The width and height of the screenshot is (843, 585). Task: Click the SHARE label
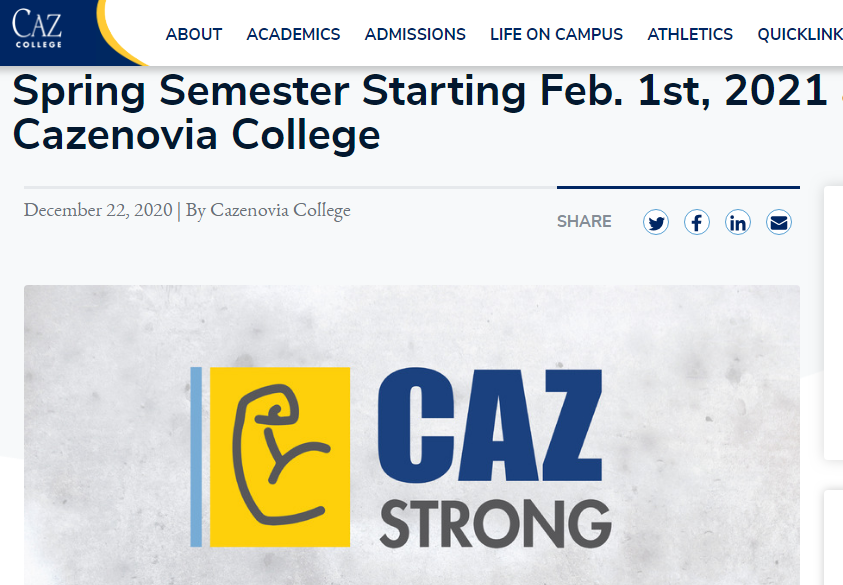click(x=584, y=222)
